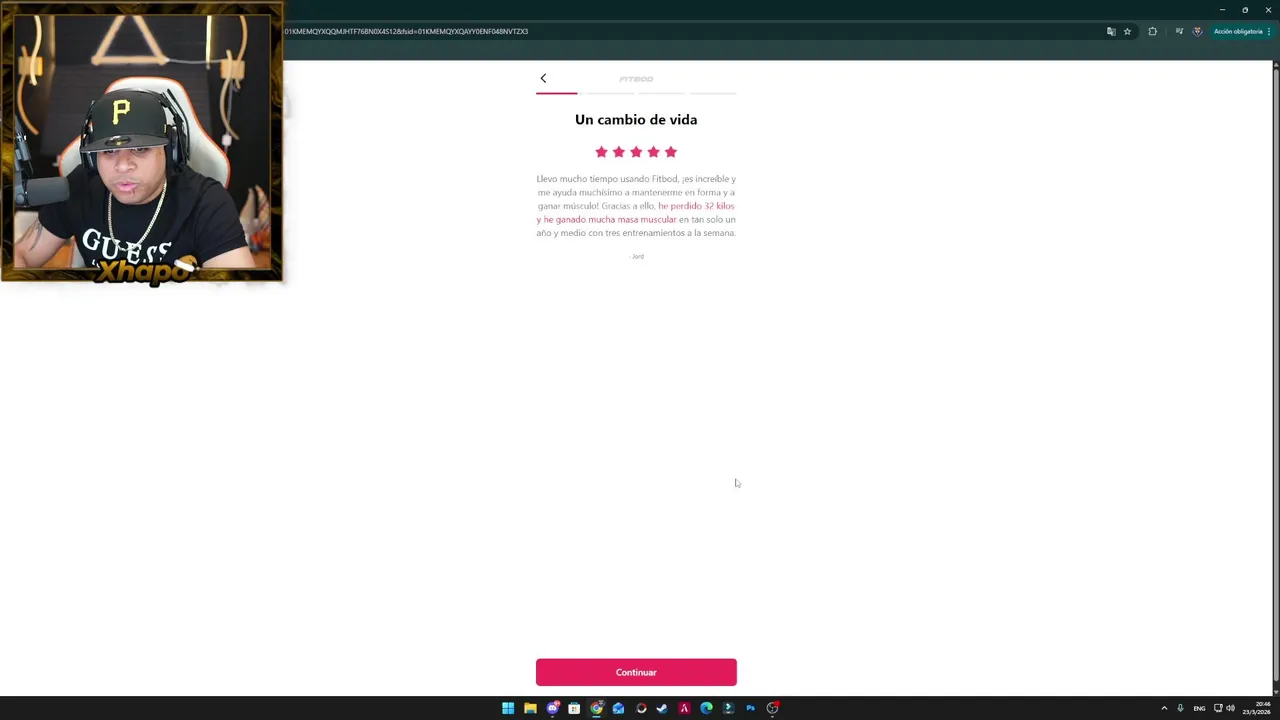The height and width of the screenshot is (720, 1280).
Task: Open the clock and date flyout
Action: pos(1255,708)
